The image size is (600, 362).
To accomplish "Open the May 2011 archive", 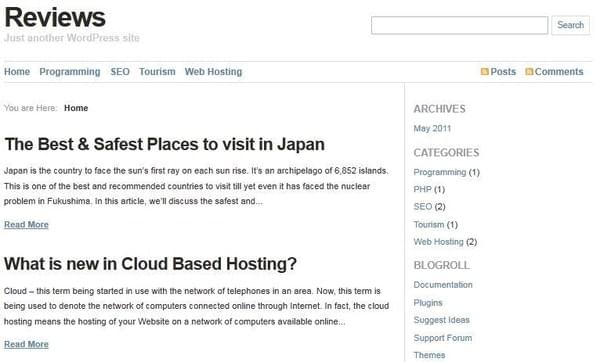I will [432, 129].
